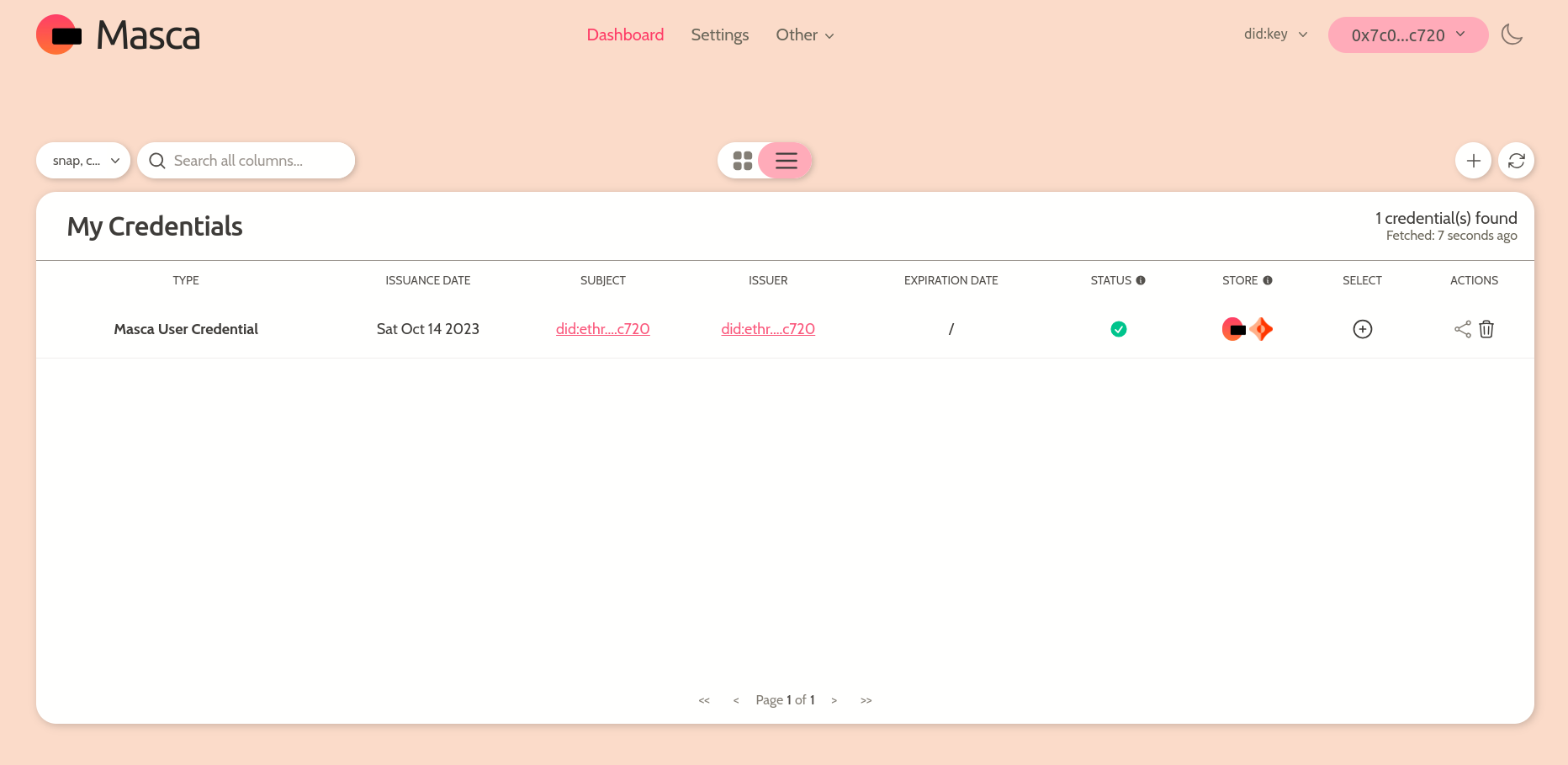1568x765 pixels.
Task: Open the subject DID link
Action: click(603, 329)
